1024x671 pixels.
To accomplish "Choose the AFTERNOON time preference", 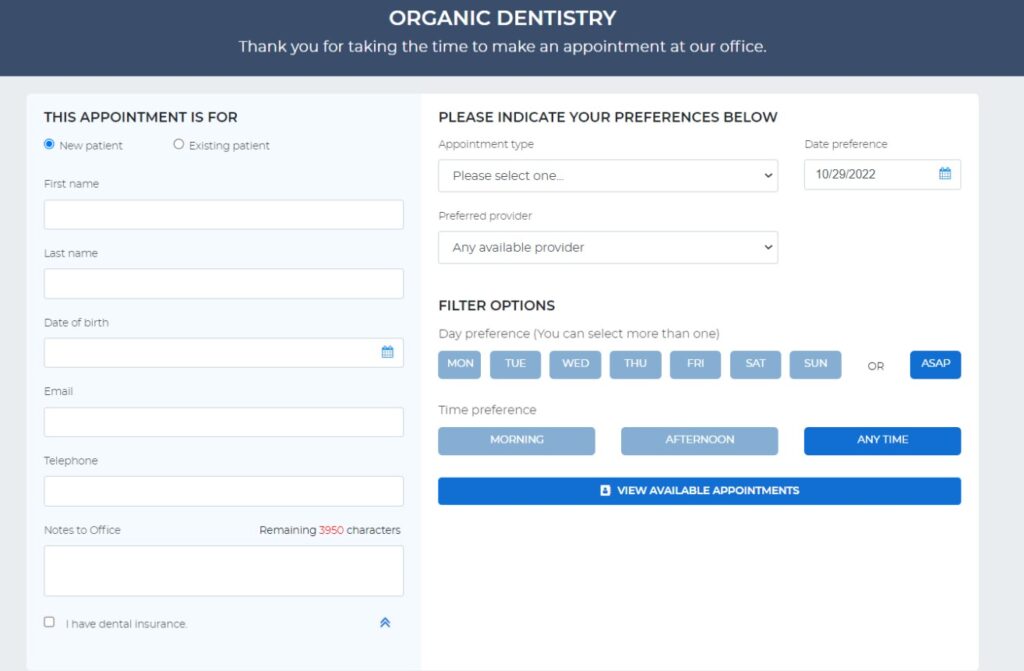I will point(699,440).
